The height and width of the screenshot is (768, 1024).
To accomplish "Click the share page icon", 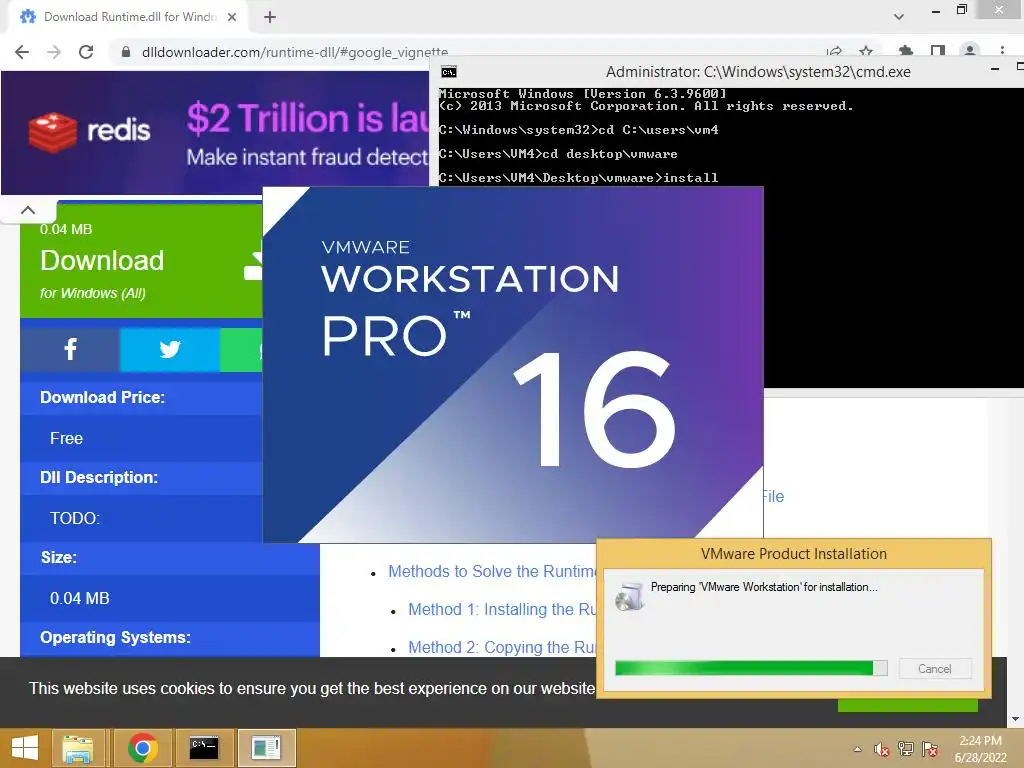I will (834, 52).
